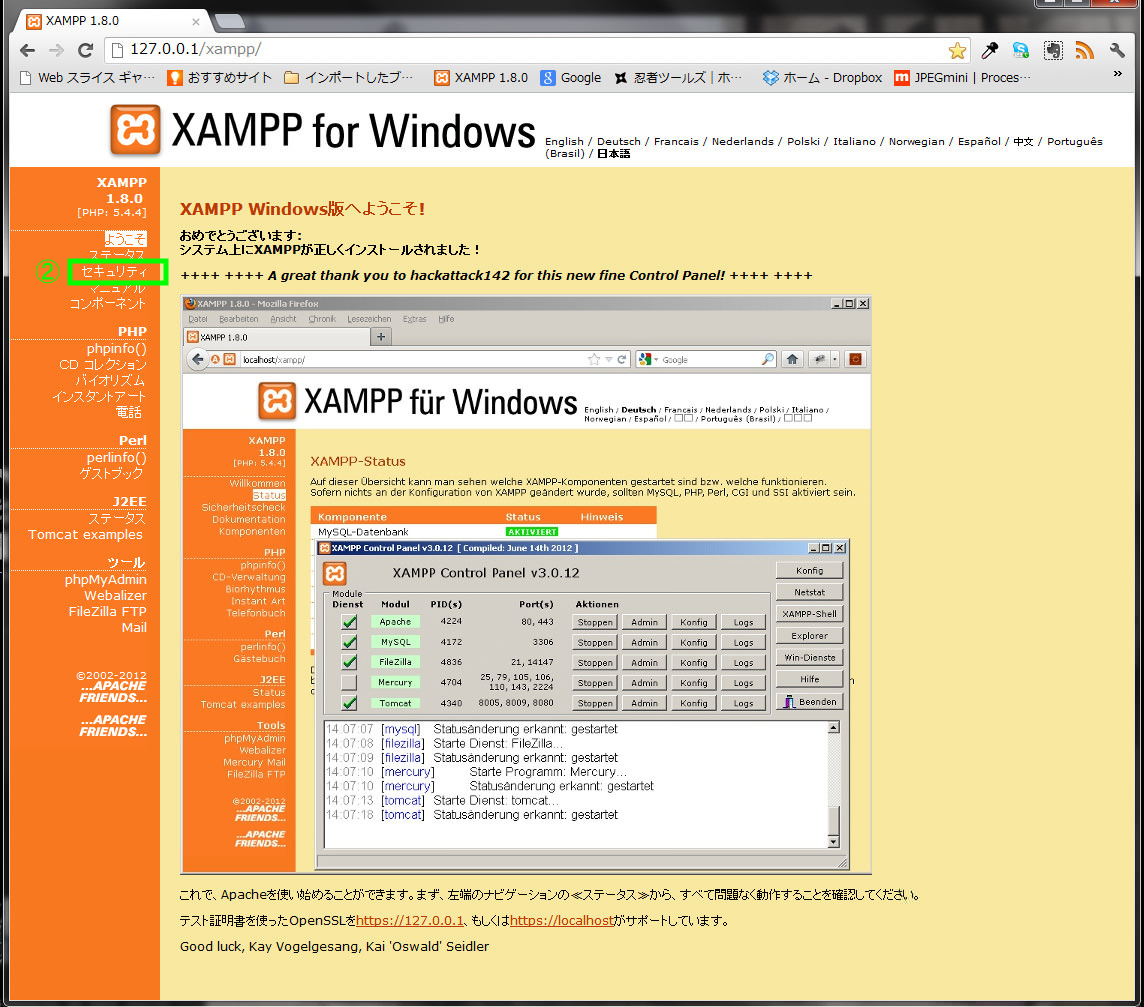The image size is (1144, 1007).
Task: Open Webalizer from the sidebar
Action: pos(115,595)
